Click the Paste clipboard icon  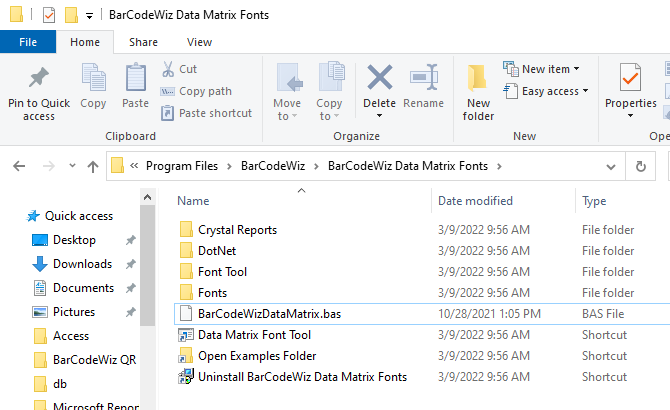(x=135, y=77)
